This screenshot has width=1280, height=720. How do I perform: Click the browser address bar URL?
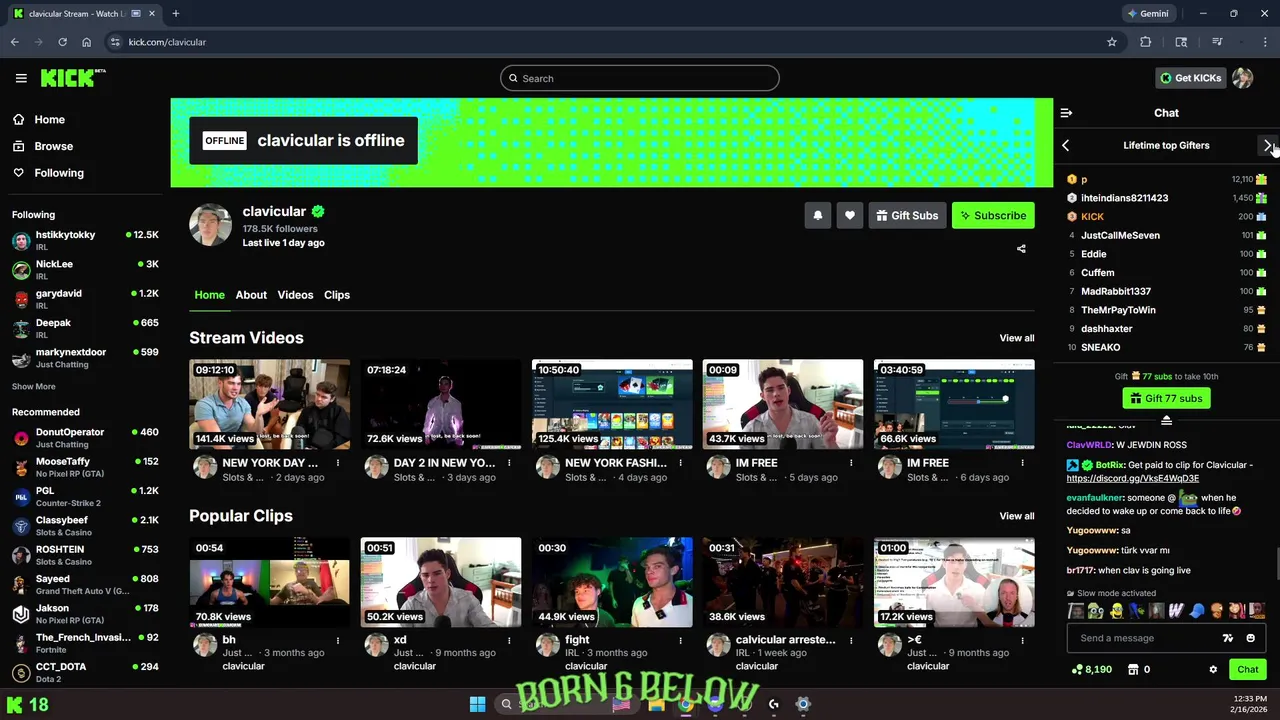(x=167, y=42)
